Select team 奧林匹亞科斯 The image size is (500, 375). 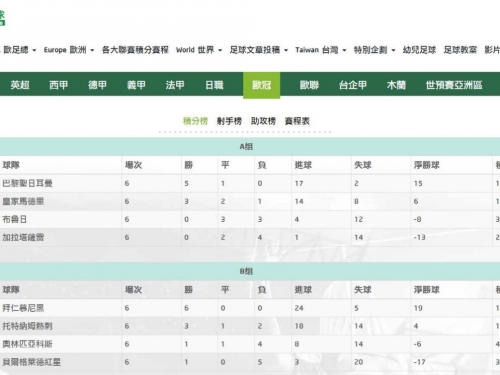pyautogui.click(x=27, y=344)
